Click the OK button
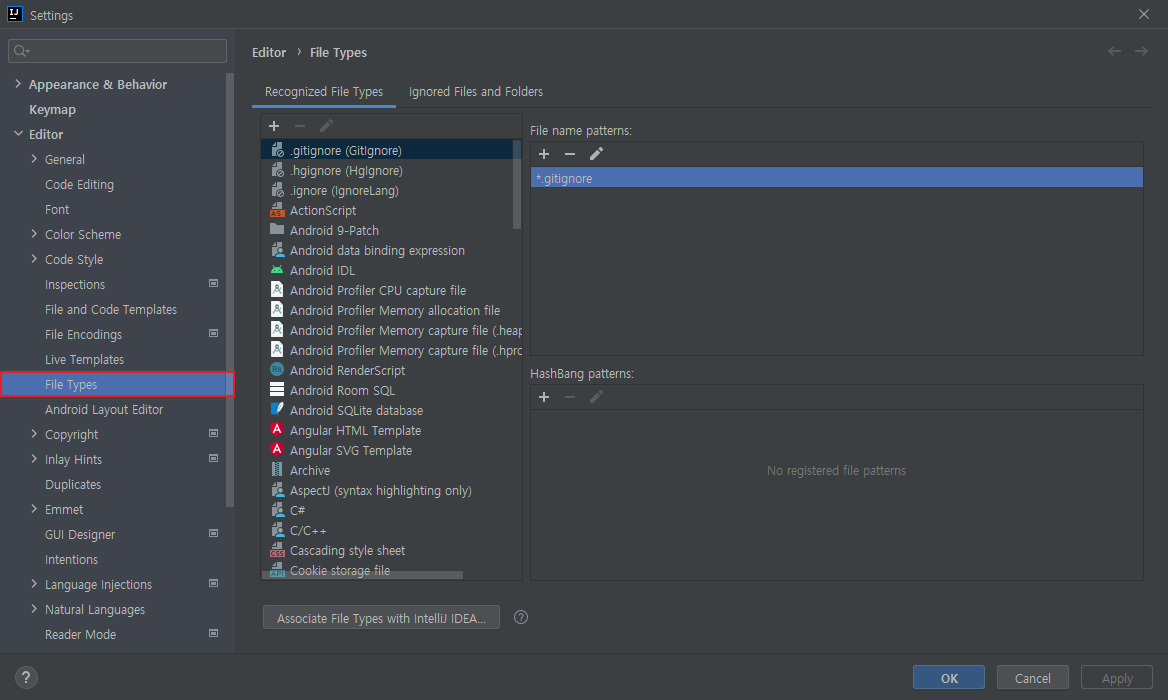The height and width of the screenshot is (700, 1168). pyautogui.click(x=949, y=678)
